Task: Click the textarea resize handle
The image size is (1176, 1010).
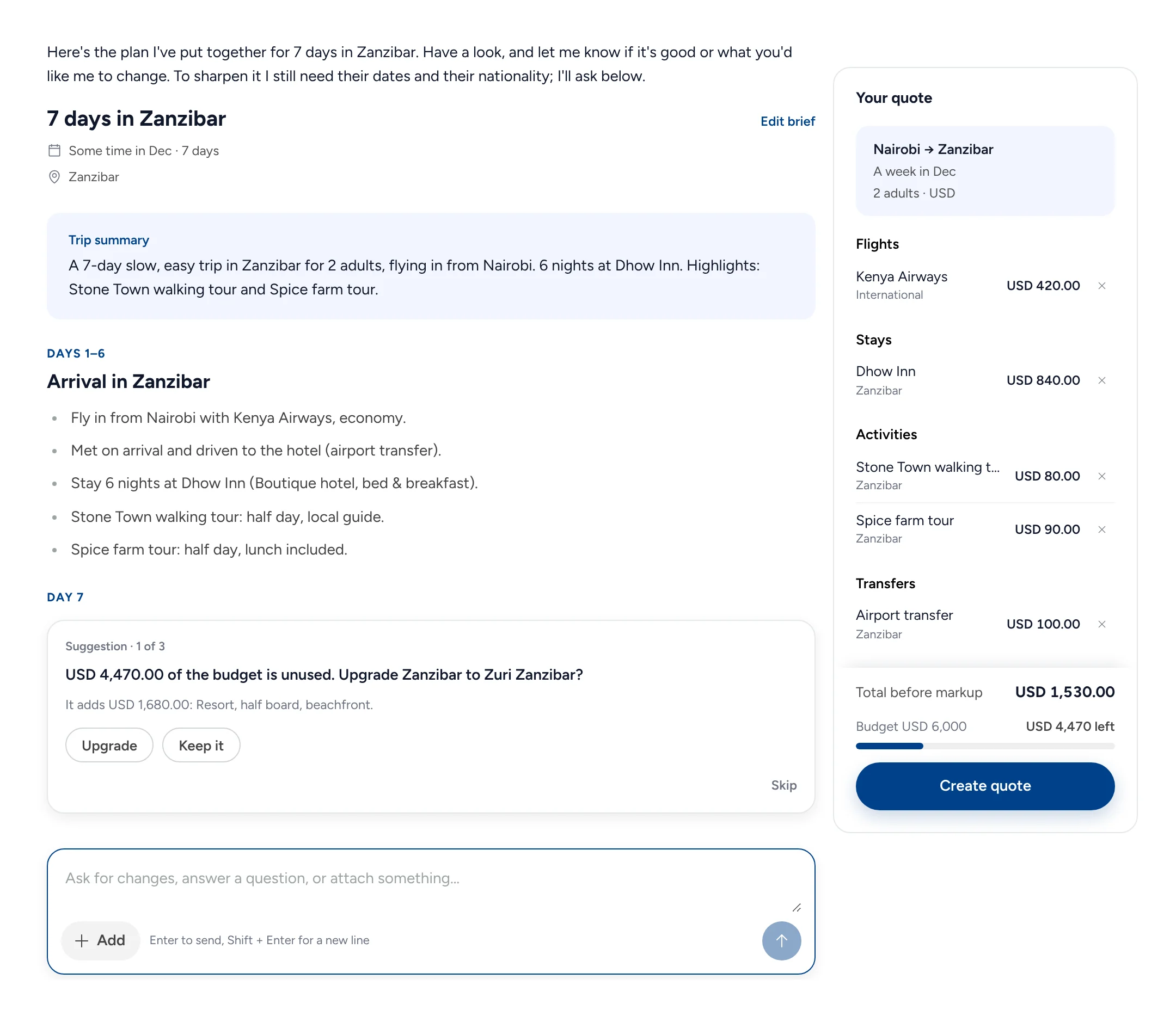Action: 797,907
